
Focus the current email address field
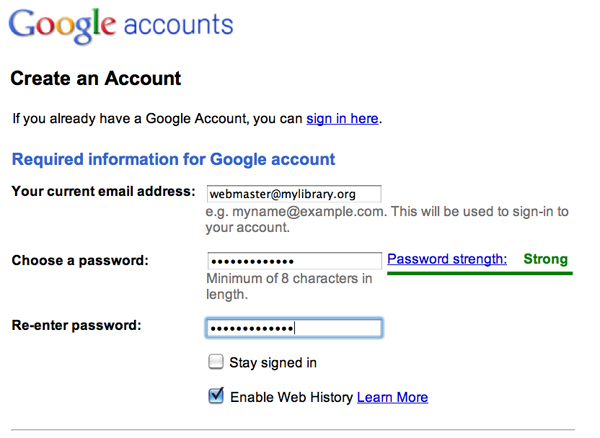click(294, 192)
